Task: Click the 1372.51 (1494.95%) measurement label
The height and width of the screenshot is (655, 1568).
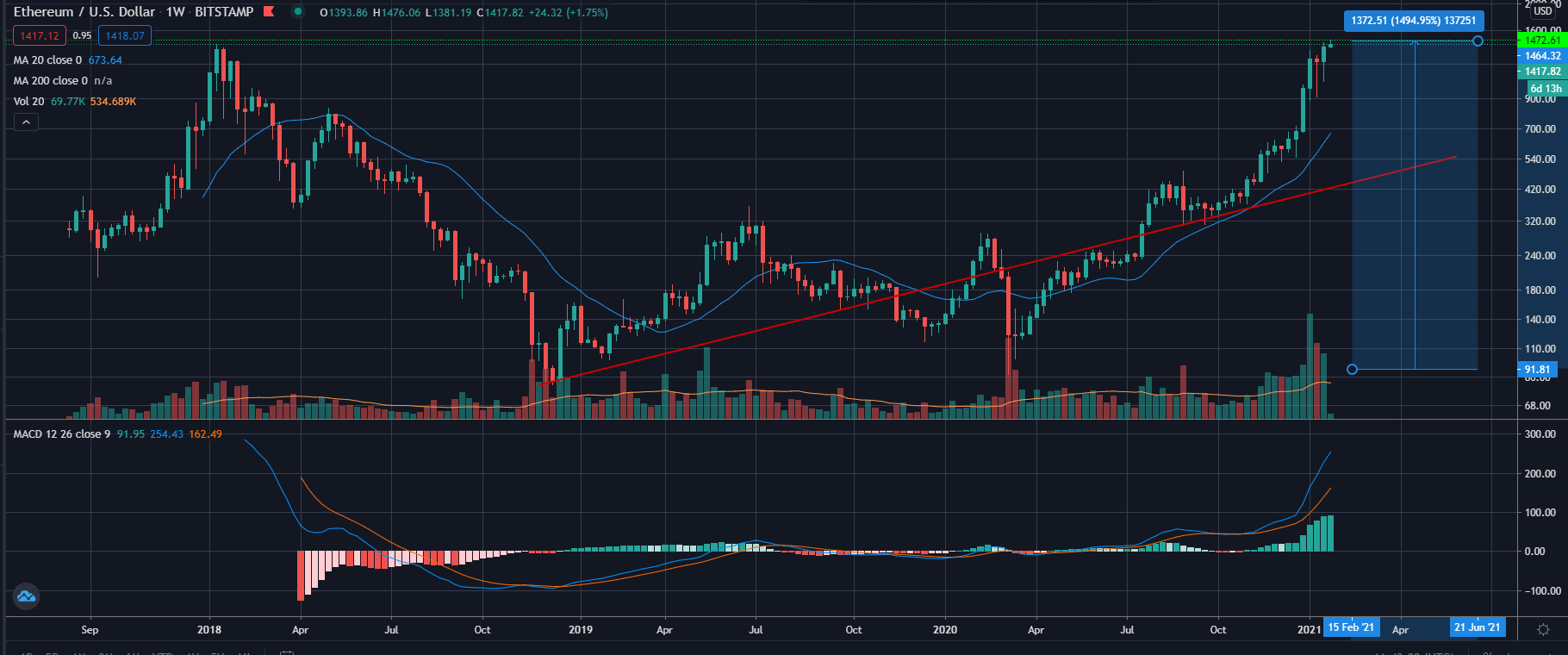Action: click(x=1413, y=21)
